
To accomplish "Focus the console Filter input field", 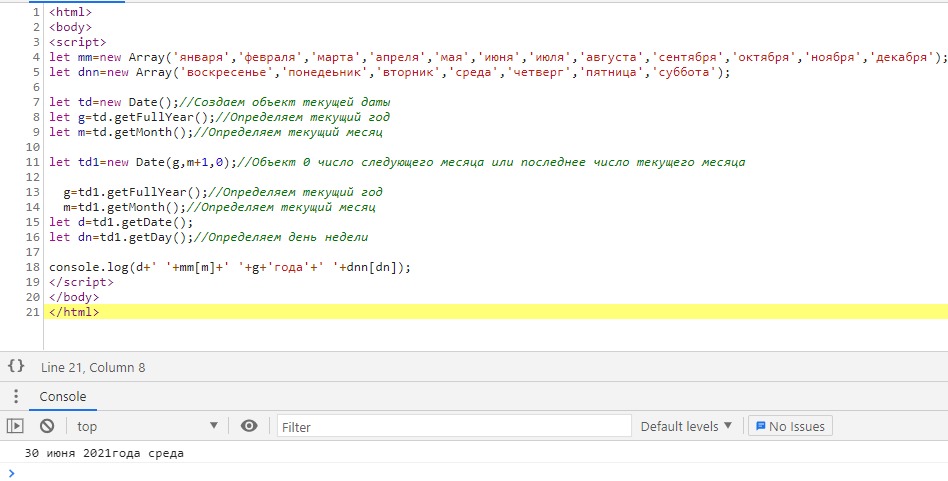I will (454, 426).
